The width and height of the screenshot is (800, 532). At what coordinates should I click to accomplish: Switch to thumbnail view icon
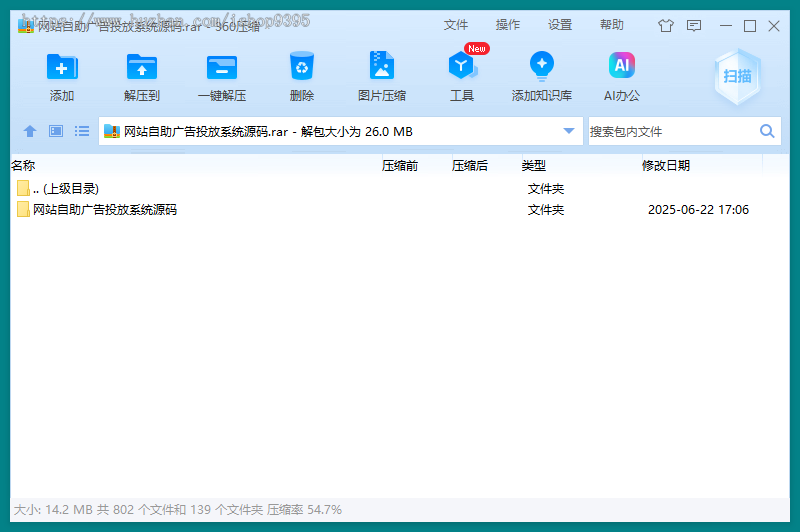[56, 131]
